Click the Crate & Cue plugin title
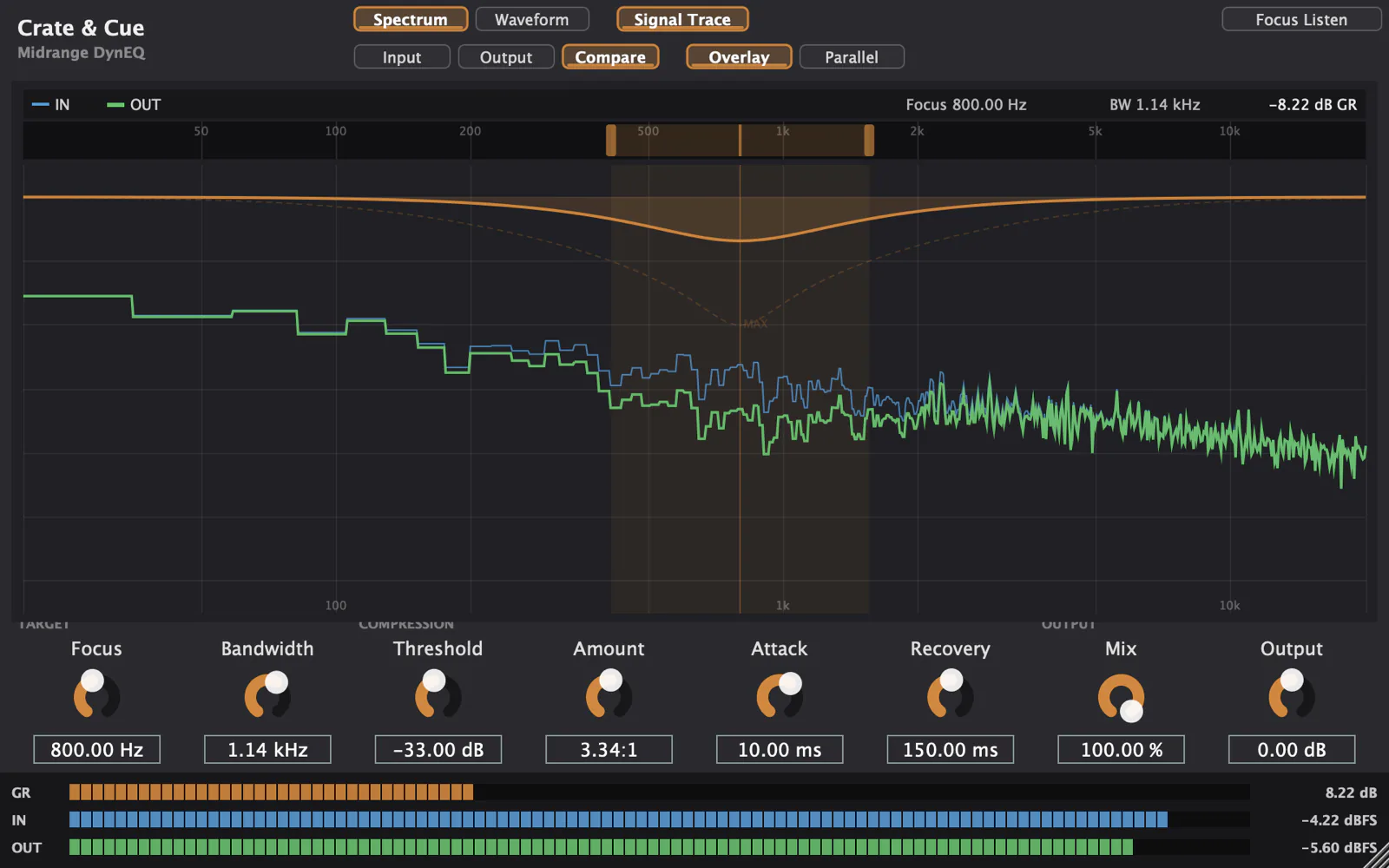The image size is (1389, 868). (x=81, y=28)
